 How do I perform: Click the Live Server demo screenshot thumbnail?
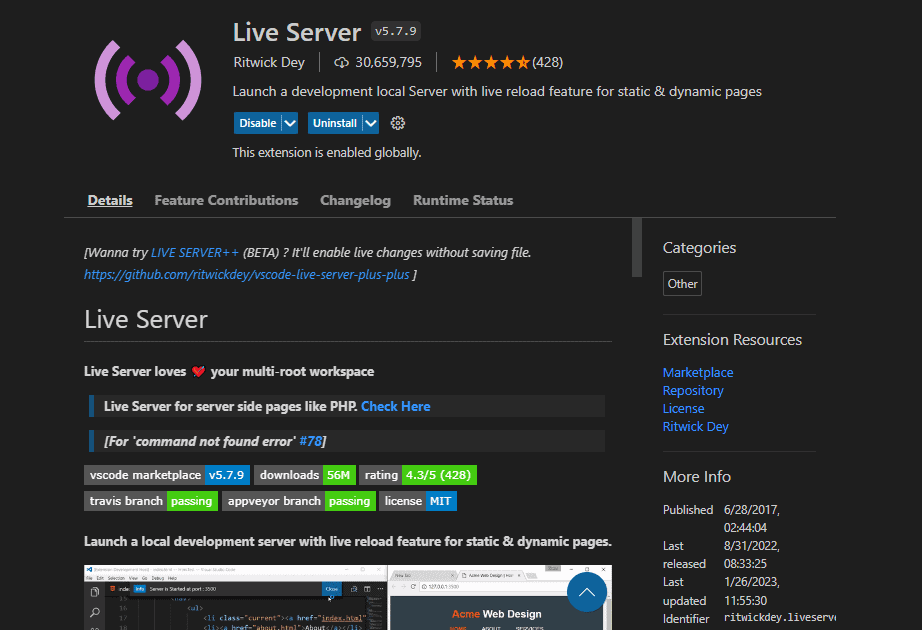point(348,597)
